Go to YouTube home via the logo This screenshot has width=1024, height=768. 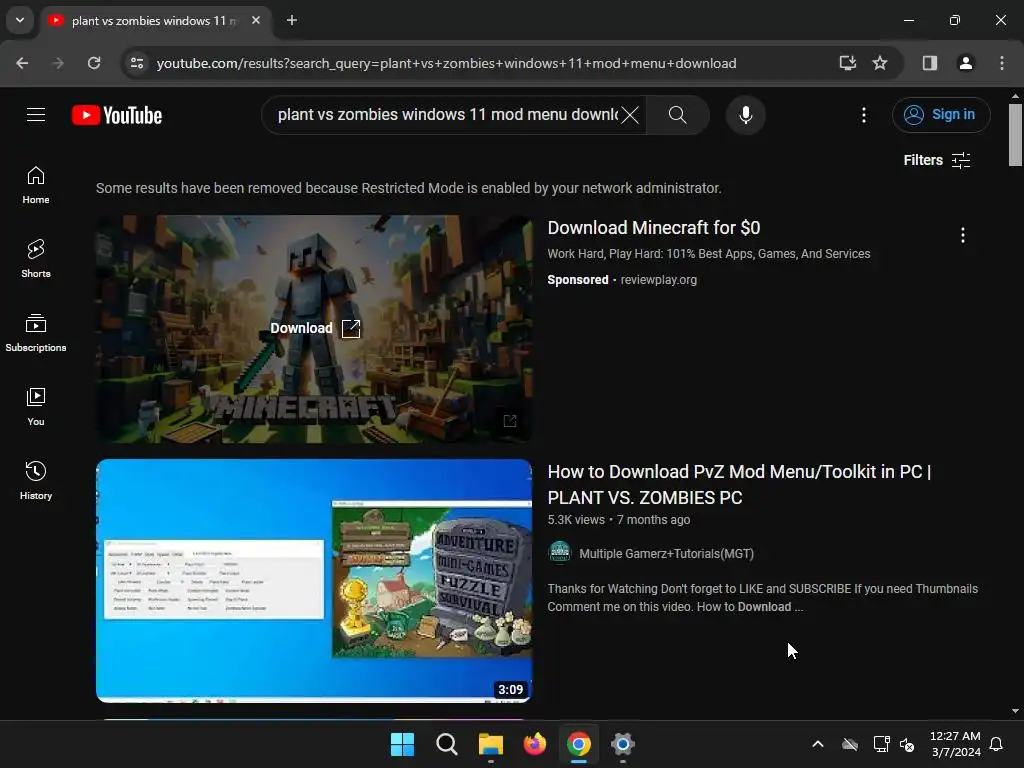click(117, 115)
